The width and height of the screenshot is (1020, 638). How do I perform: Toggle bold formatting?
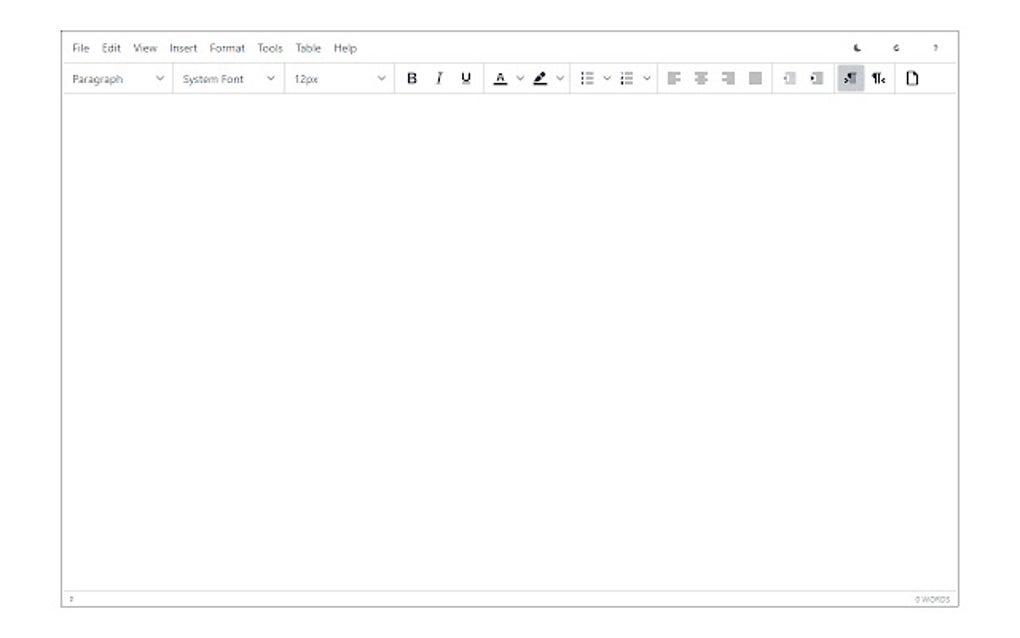click(410, 78)
